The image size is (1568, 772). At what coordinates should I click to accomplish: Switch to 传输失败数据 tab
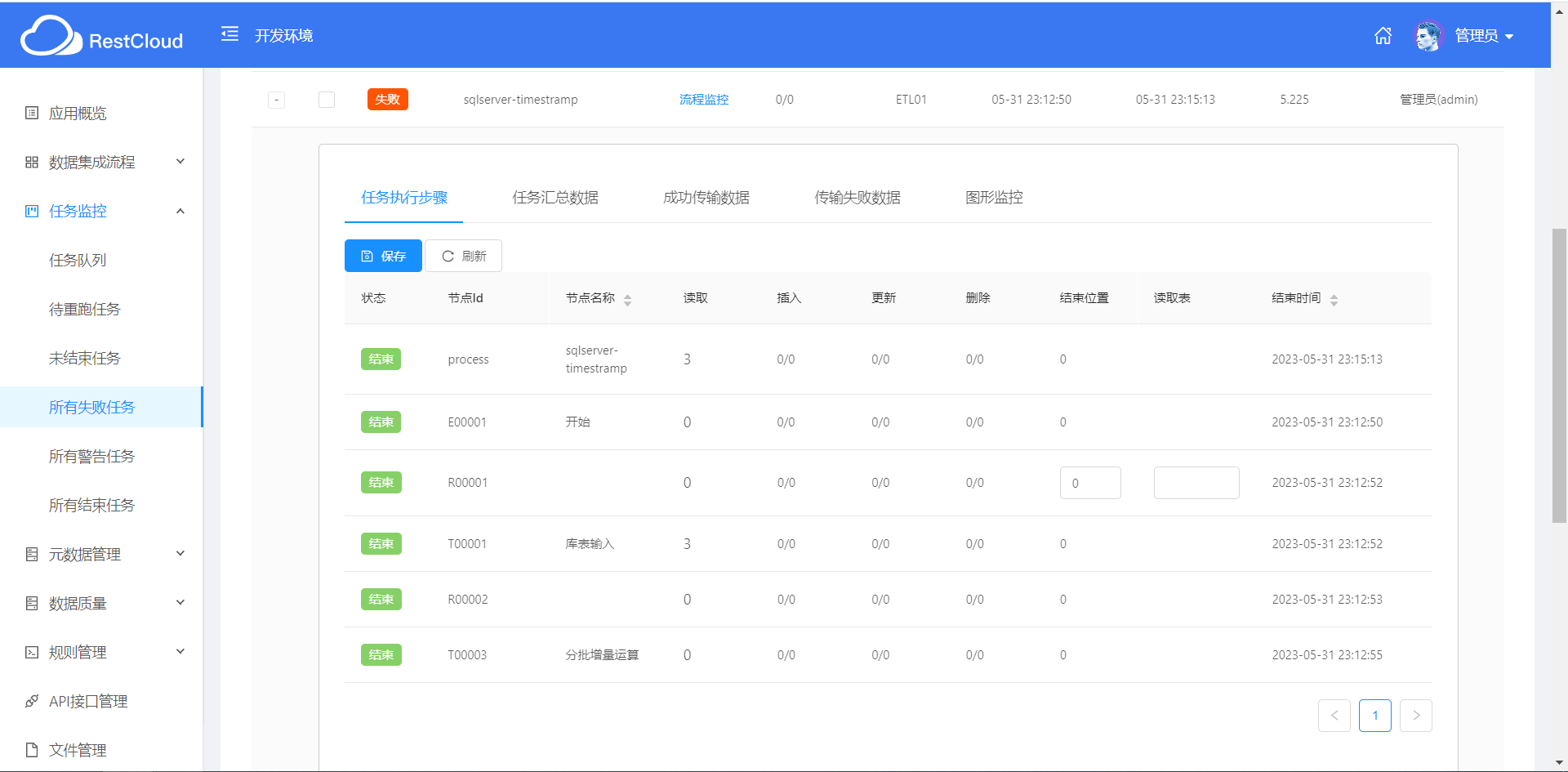tap(857, 198)
